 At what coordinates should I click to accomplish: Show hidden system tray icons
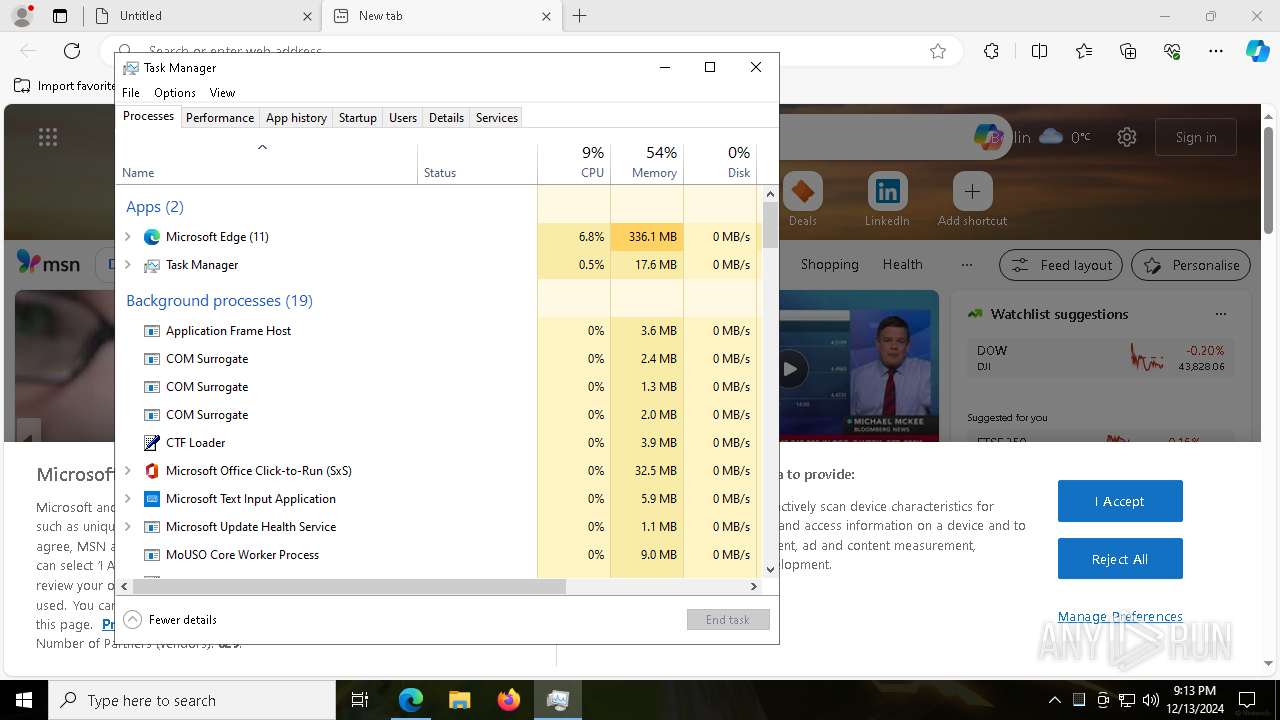(x=1054, y=700)
